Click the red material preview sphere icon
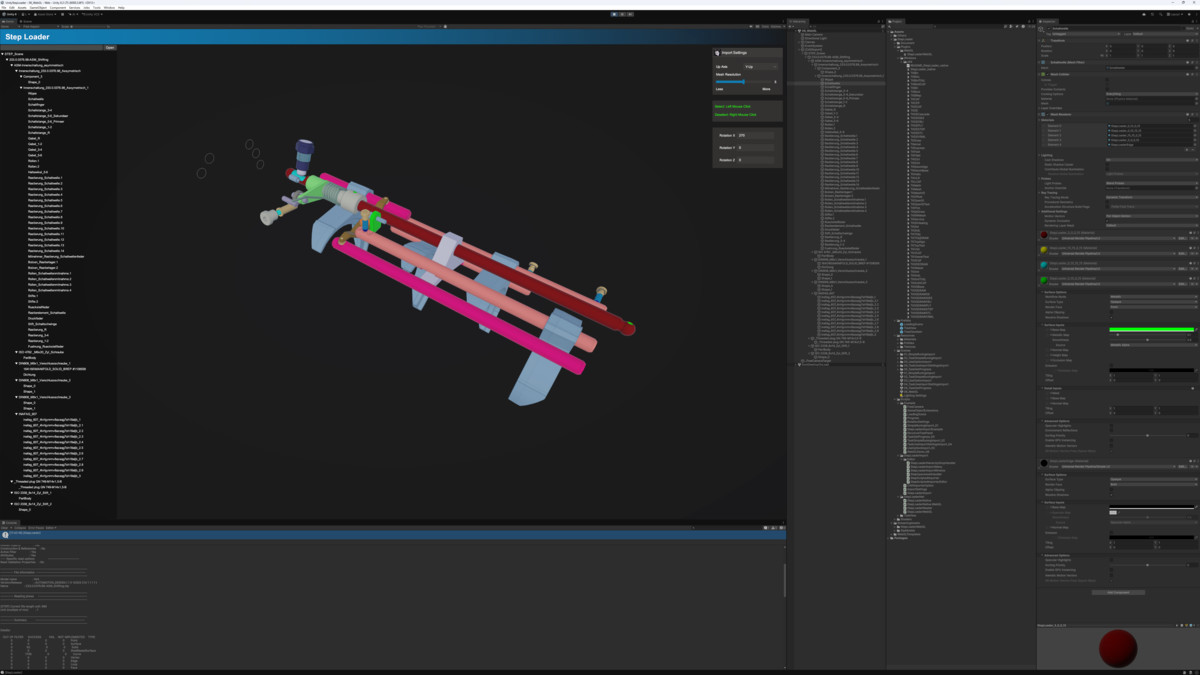Image resolution: width=1200 pixels, height=675 pixels. coord(1044,235)
